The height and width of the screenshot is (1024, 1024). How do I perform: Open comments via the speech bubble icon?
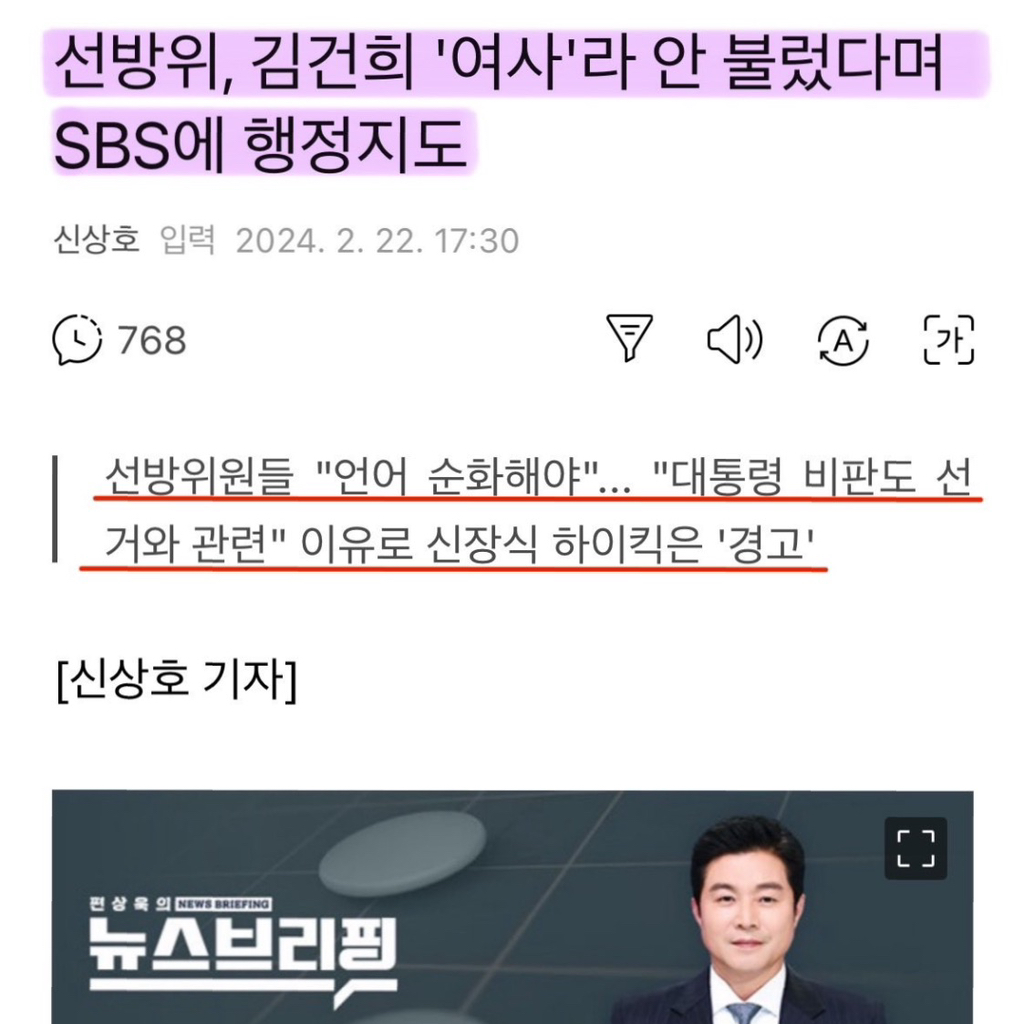77,340
